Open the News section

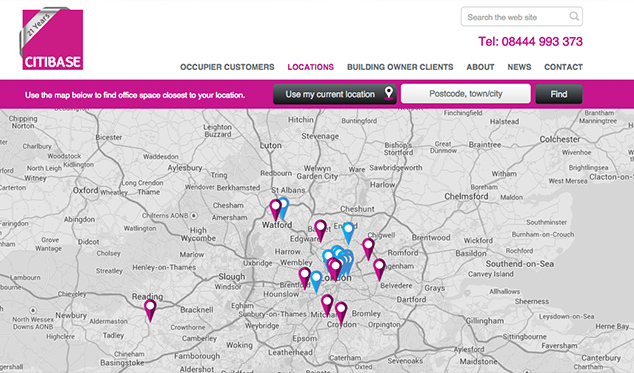click(519, 67)
